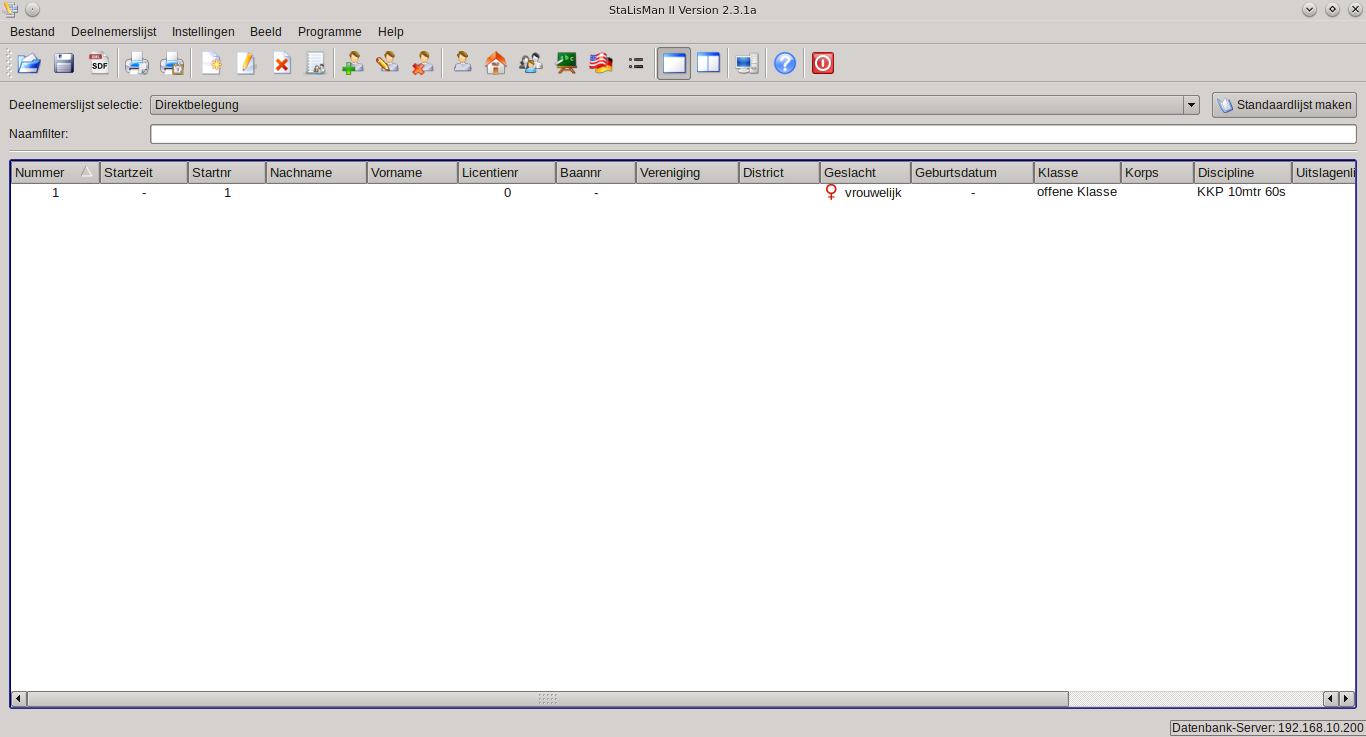Viewport: 1366px width, 737px height.
Task: Click the Standaardlijst maken button
Action: click(1284, 105)
